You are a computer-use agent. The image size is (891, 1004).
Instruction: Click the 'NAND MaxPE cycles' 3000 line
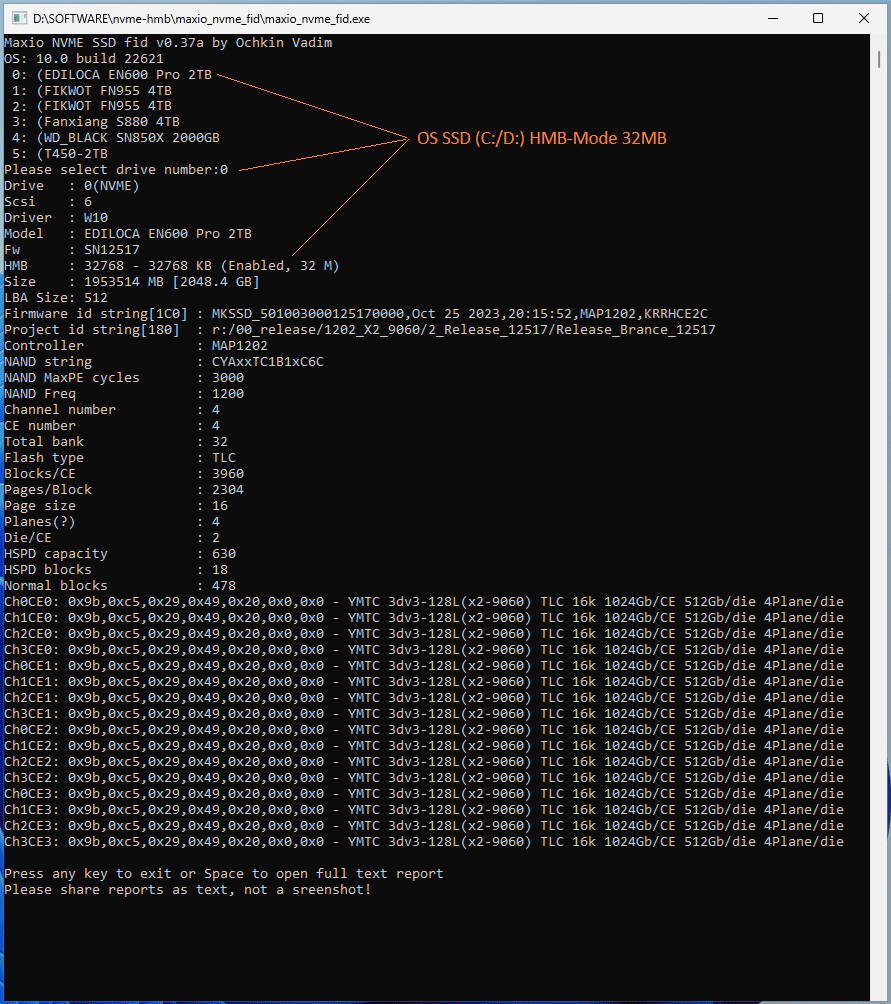(124, 378)
